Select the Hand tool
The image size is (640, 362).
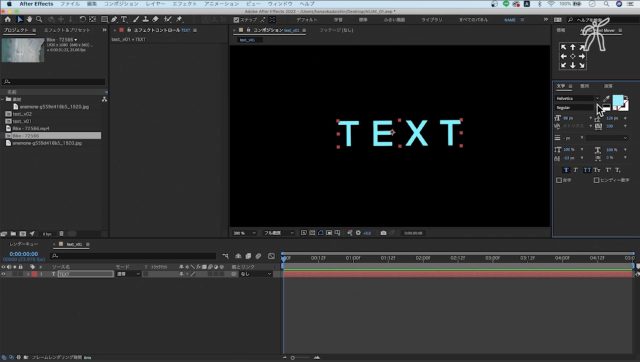[29, 19]
